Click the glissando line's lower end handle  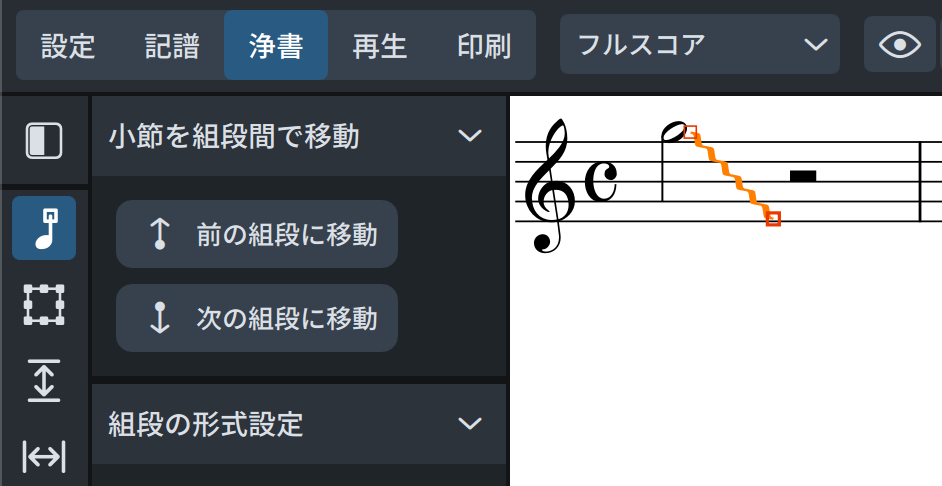point(773,218)
